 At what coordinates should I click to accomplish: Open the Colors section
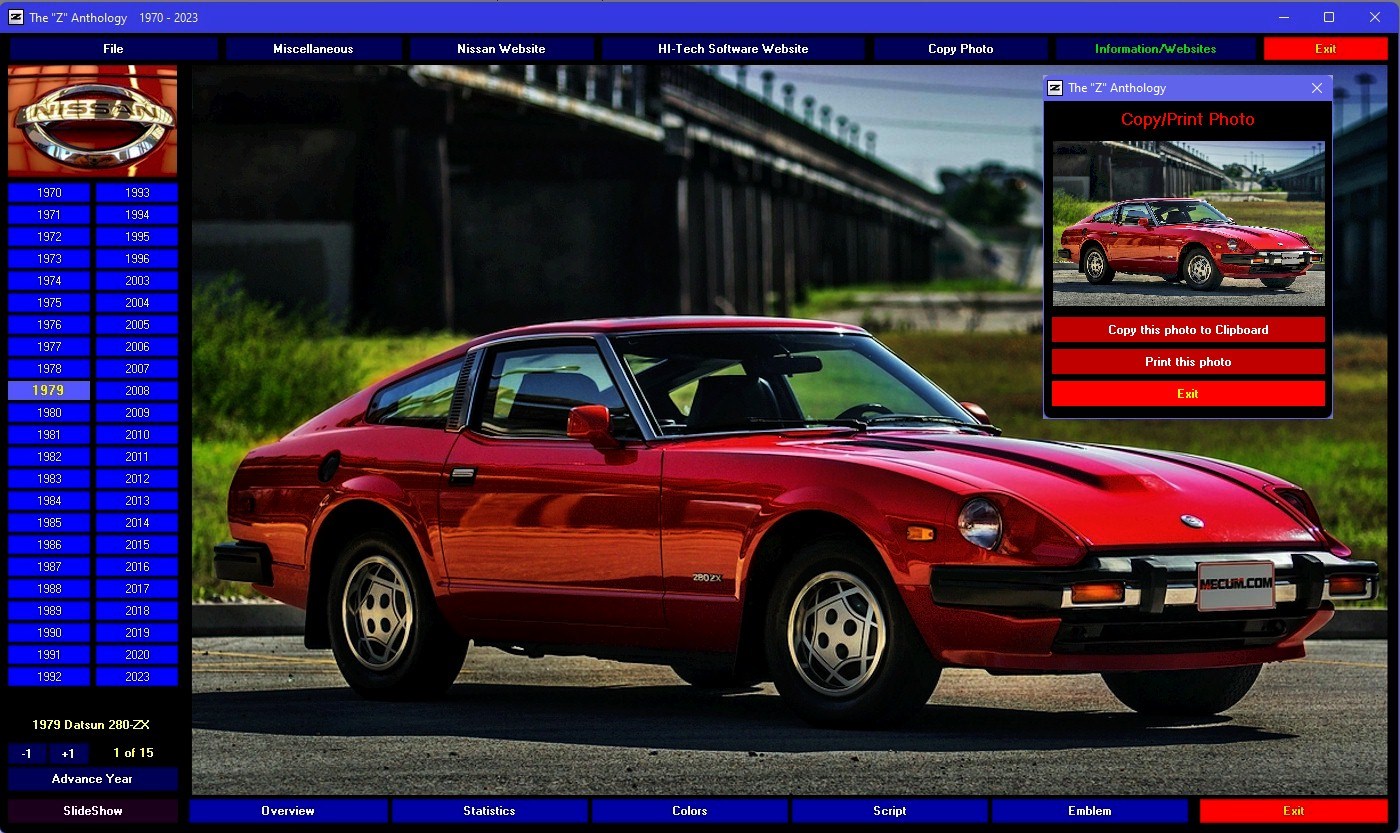690,811
